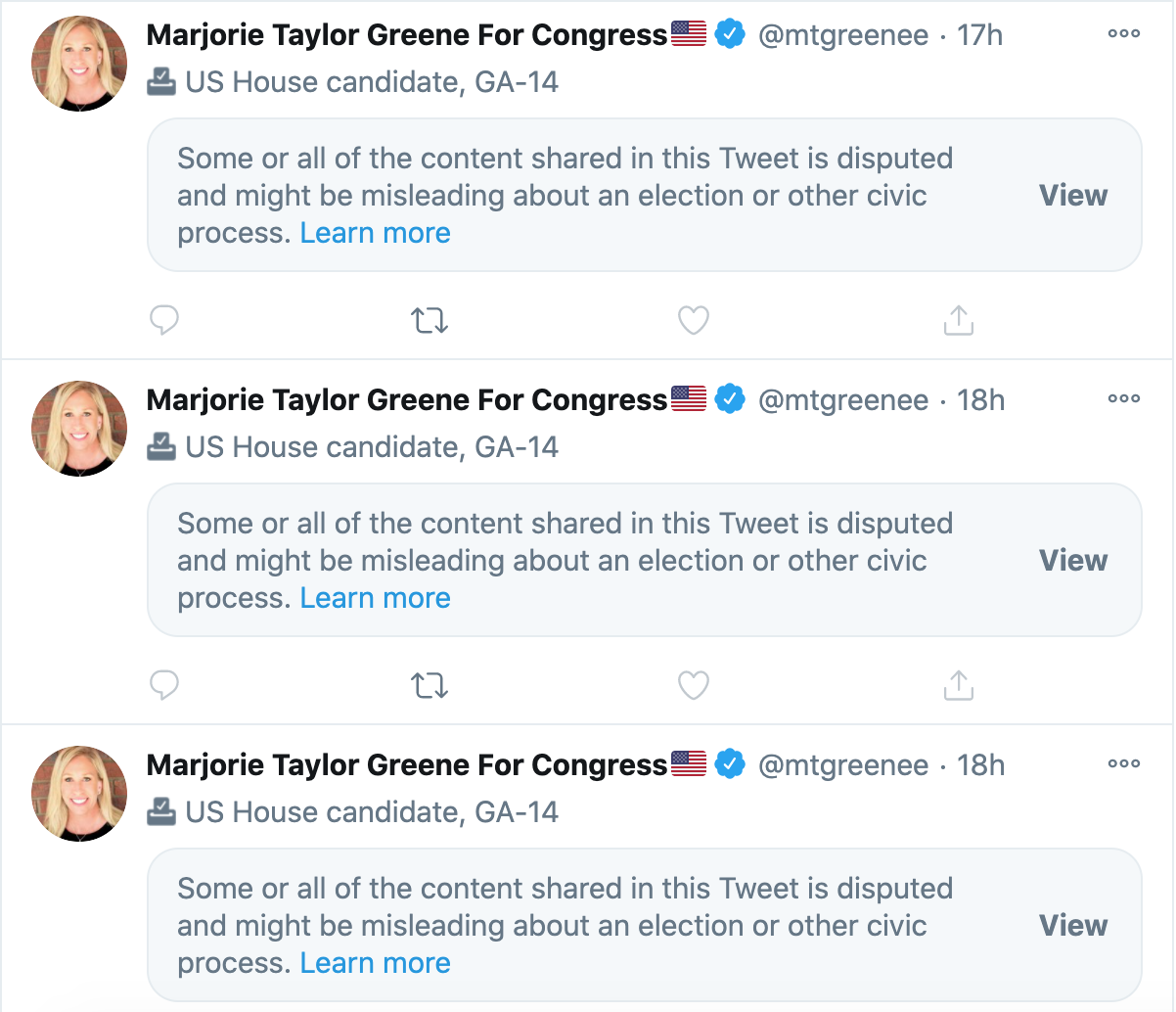This screenshot has height=1012, width=1176.
Task: Retweet the middle tweet
Action: (429, 685)
